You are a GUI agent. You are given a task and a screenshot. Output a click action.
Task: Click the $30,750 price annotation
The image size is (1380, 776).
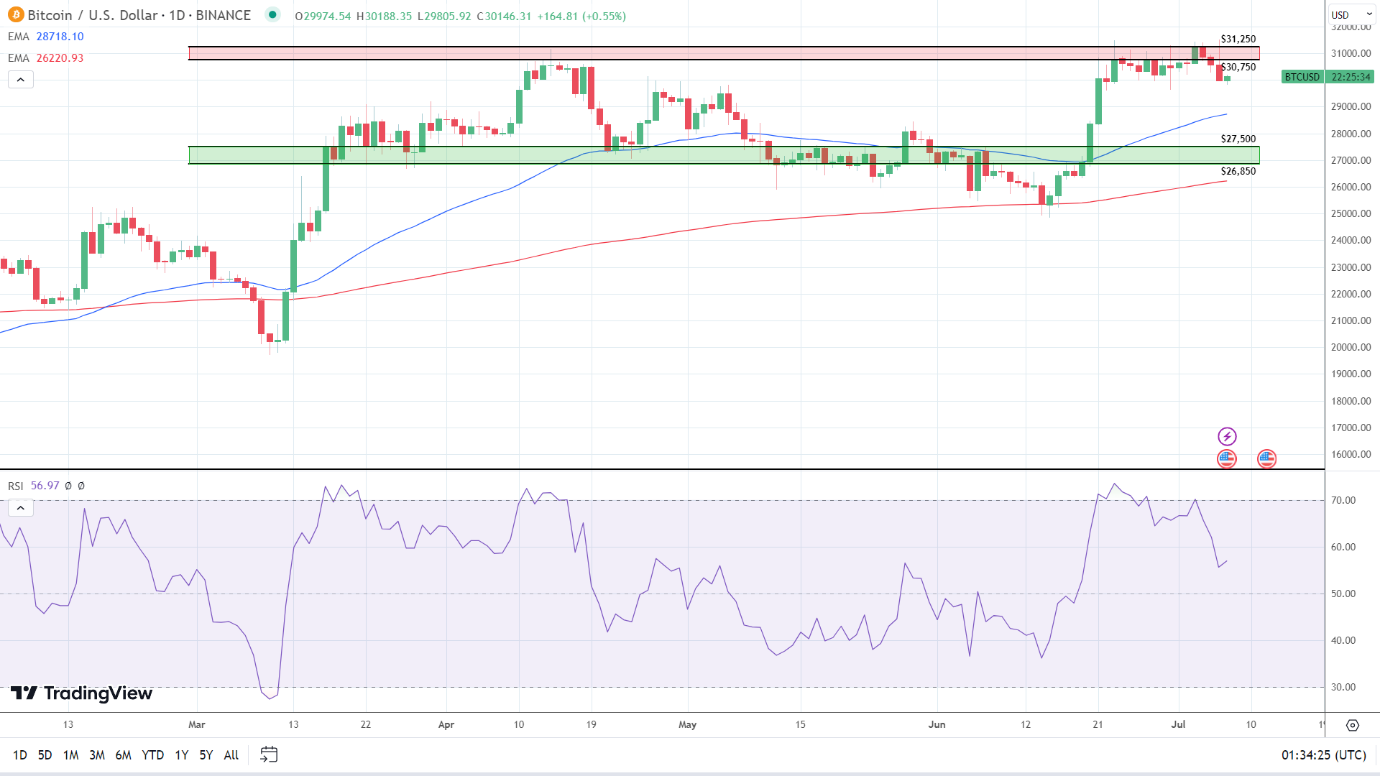pyautogui.click(x=1238, y=67)
